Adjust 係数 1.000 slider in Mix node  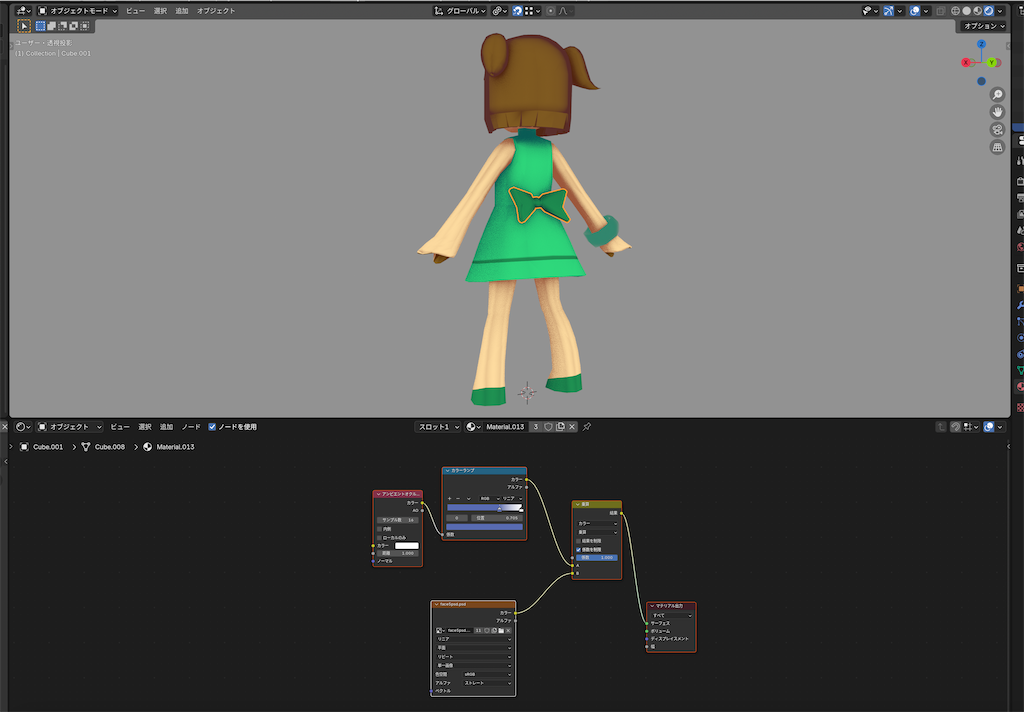(x=596, y=557)
